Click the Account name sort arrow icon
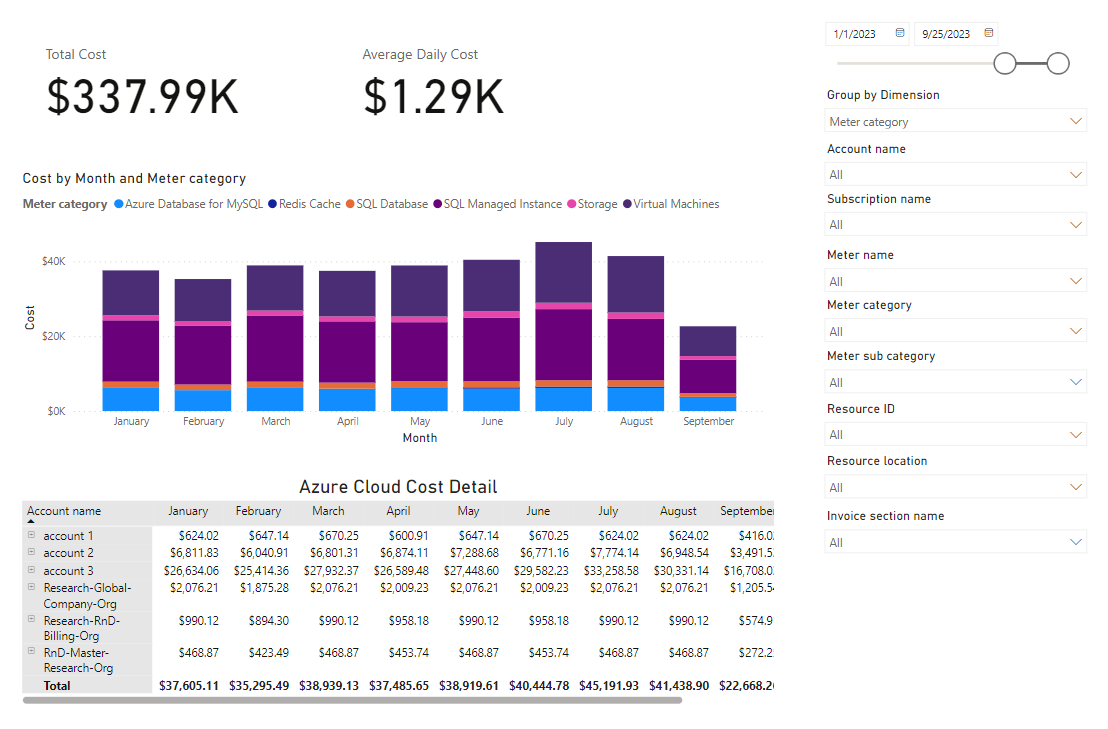This screenshot has height=729, width=1108. tap(31, 522)
